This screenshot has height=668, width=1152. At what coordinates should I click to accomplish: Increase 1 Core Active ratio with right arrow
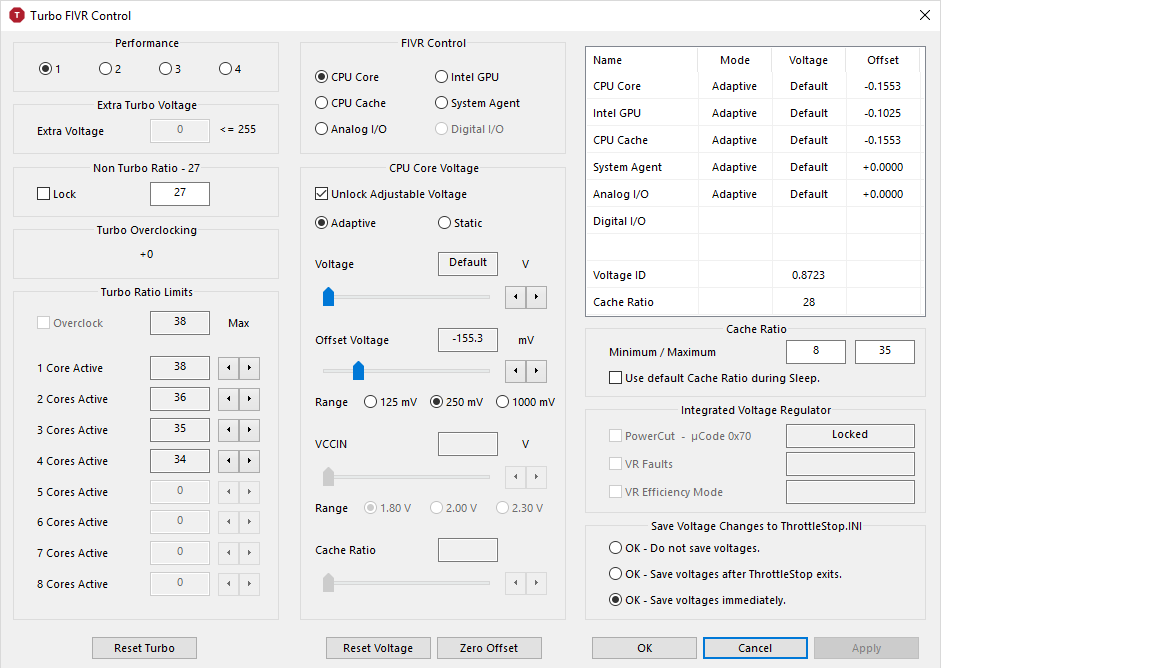coord(249,367)
